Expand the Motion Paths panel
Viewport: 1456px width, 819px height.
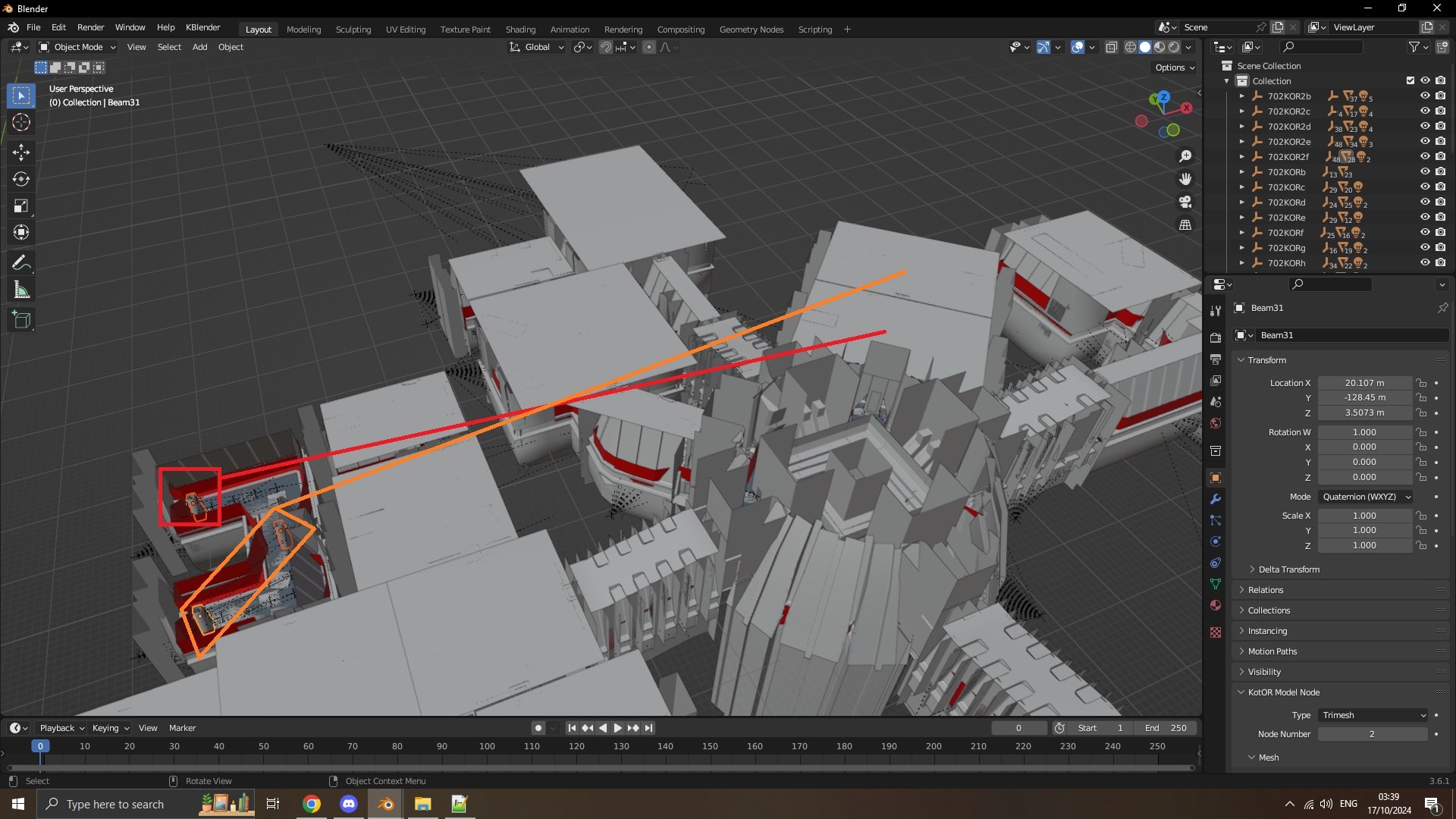pyautogui.click(x=1272, y=651)
